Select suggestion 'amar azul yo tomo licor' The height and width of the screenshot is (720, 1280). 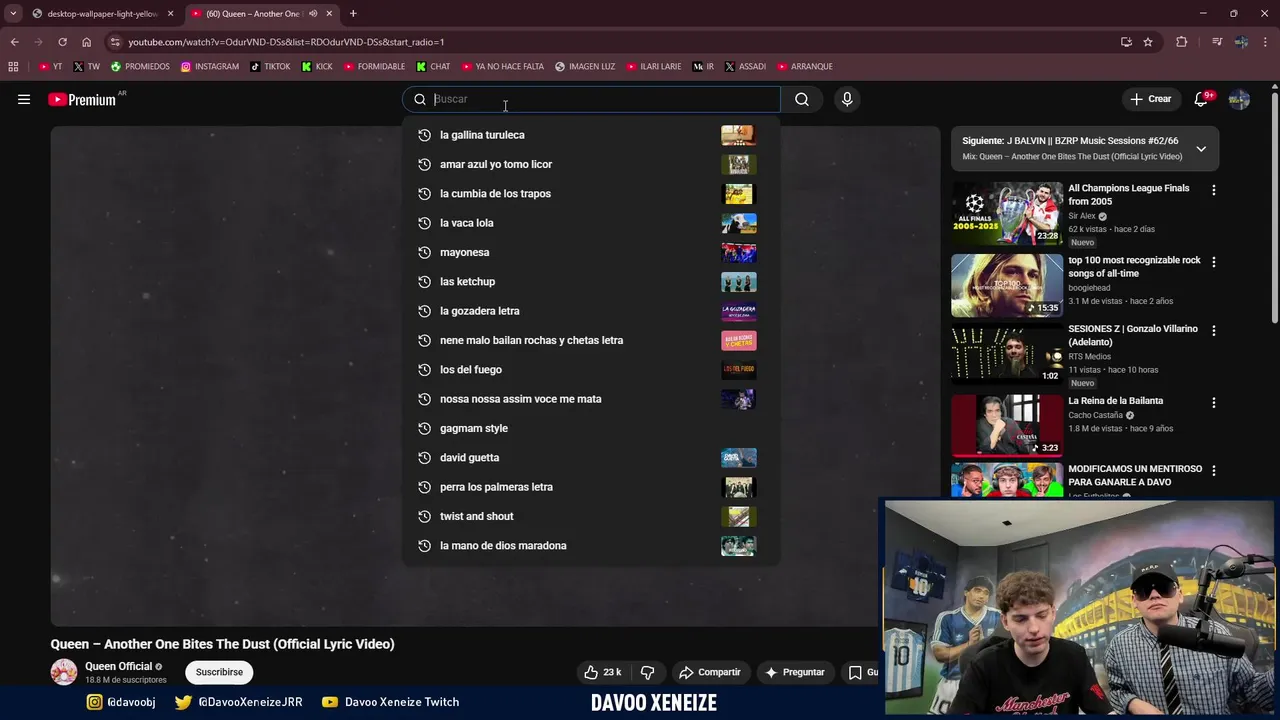591,164
